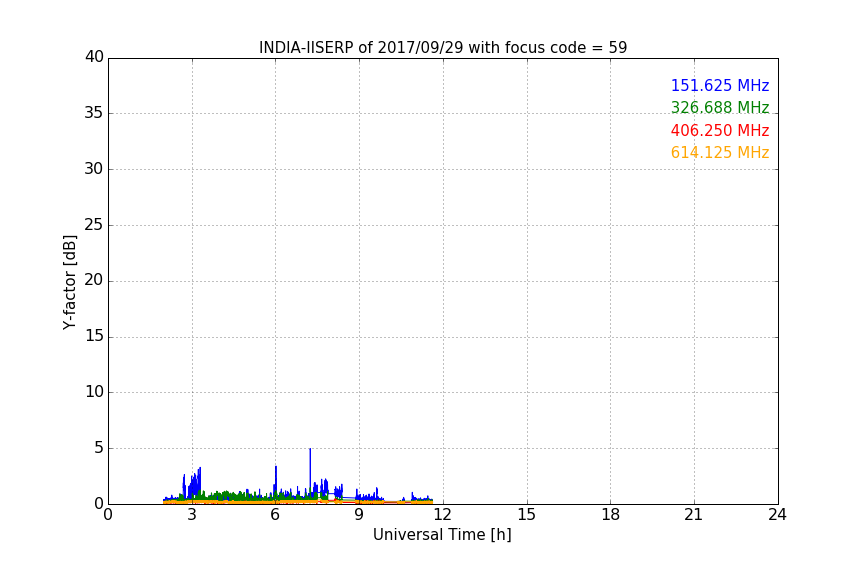Click the x-axis tick label 24
864x576 pixels.
[777, 515]
